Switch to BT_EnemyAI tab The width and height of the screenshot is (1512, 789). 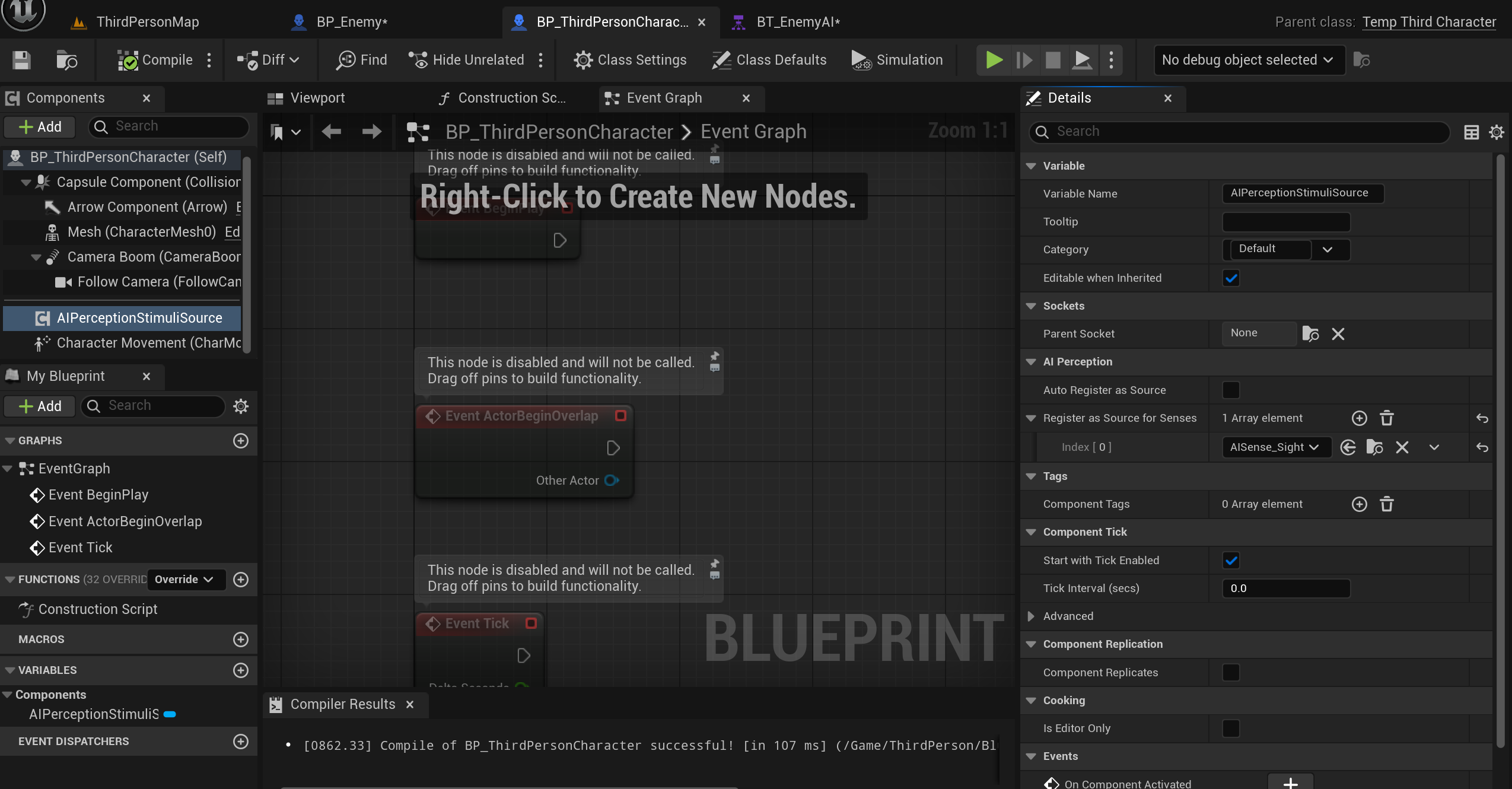pyautogui.click(x=787, y=22)
